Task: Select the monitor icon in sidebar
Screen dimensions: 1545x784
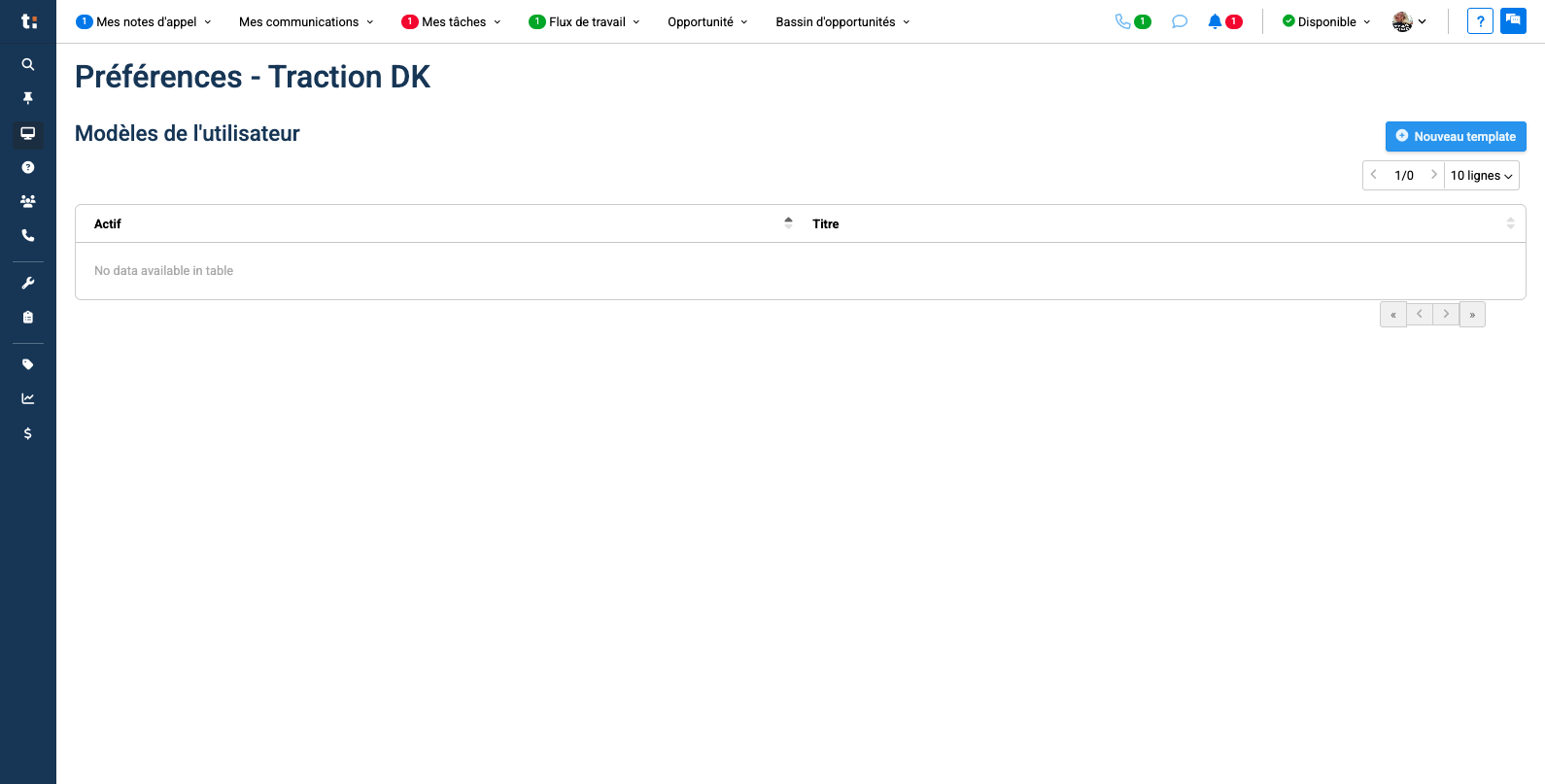Action: [28, 133]
